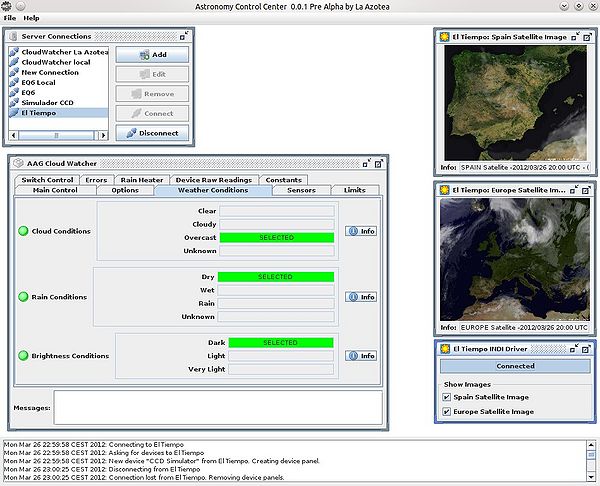
Task: Switch to the Limits tab
Action: [355, 190]
